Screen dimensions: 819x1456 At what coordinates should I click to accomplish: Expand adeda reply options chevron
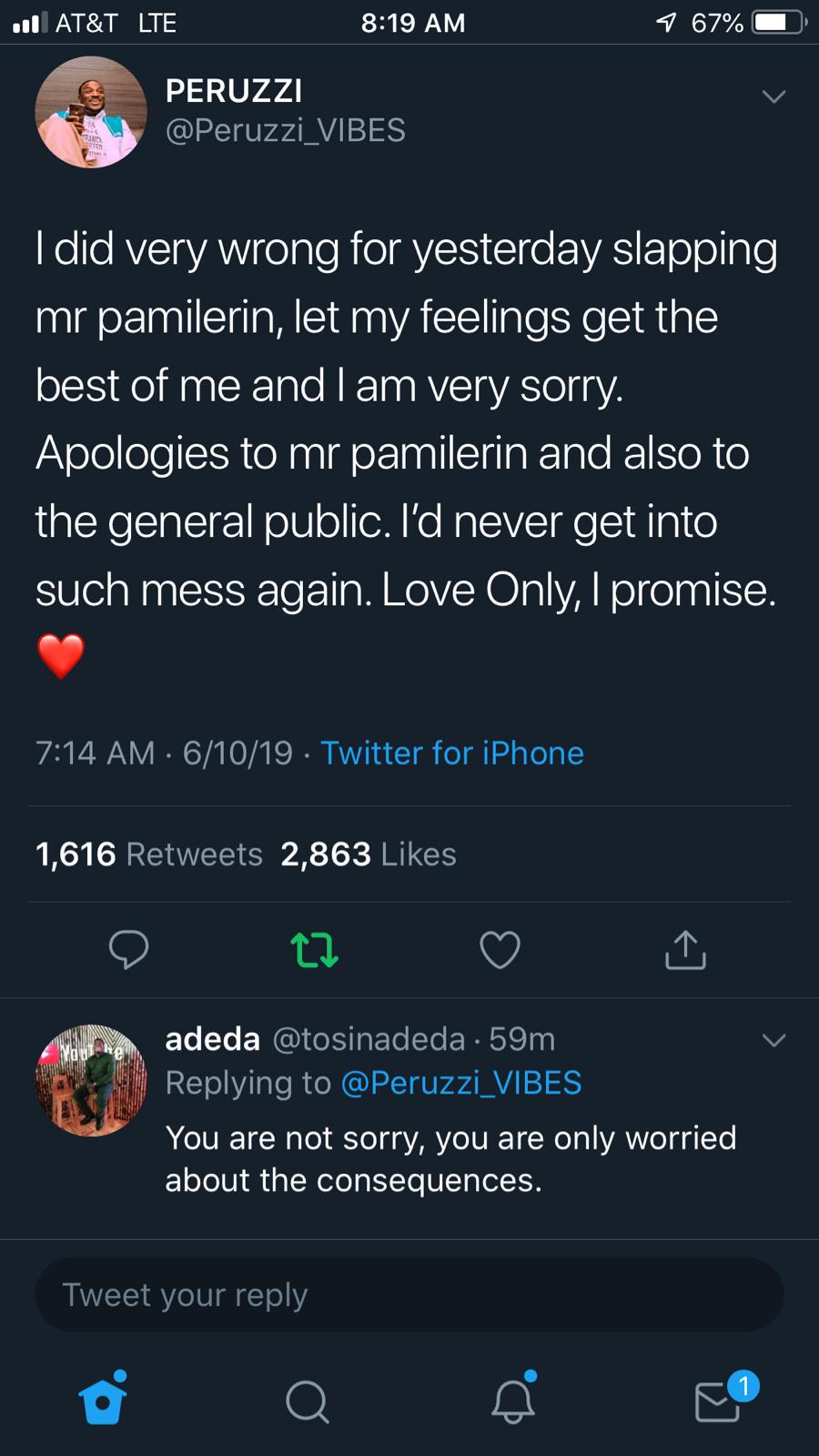773,1040
